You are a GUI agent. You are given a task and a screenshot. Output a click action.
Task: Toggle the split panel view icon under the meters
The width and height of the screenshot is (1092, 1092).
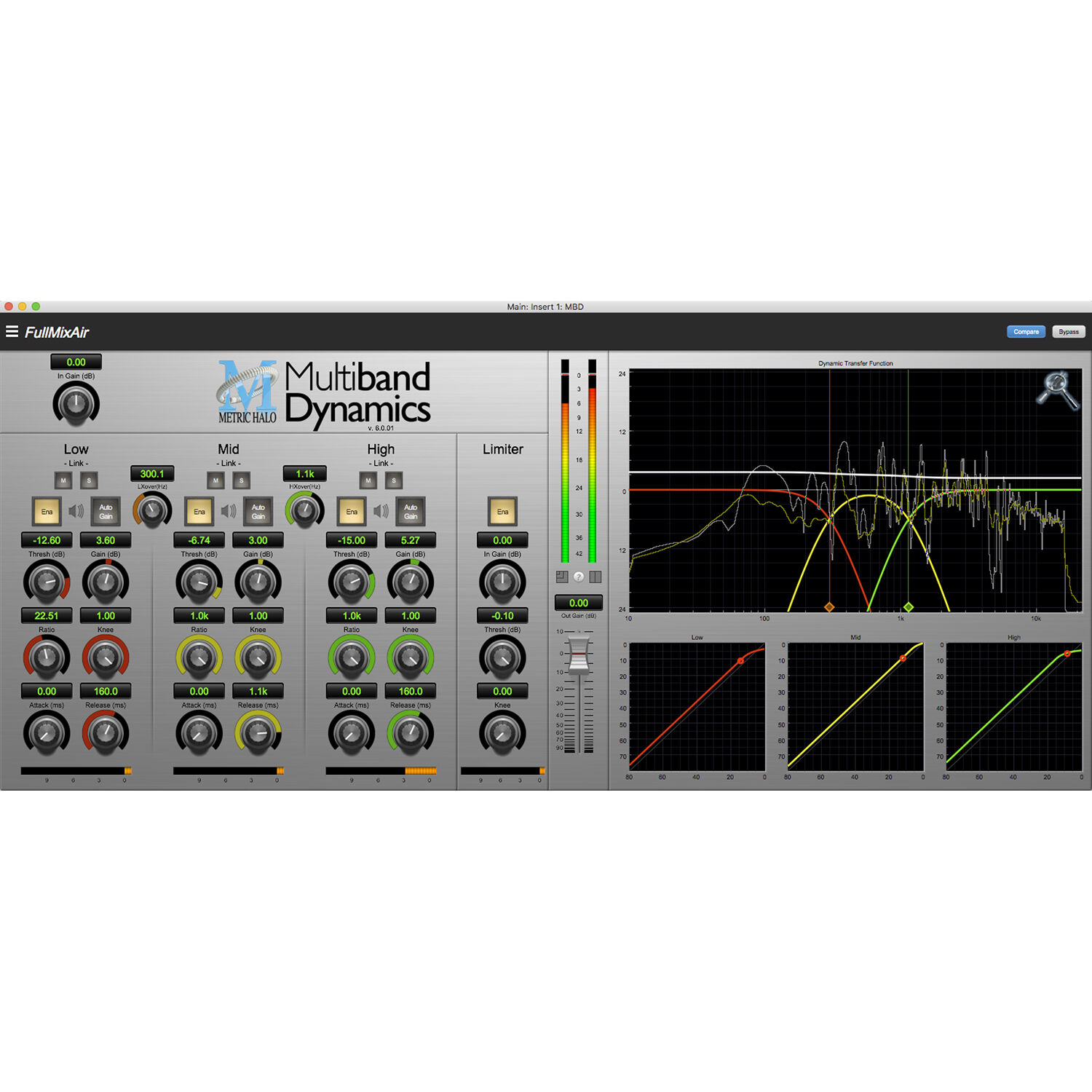coord(596,577)
